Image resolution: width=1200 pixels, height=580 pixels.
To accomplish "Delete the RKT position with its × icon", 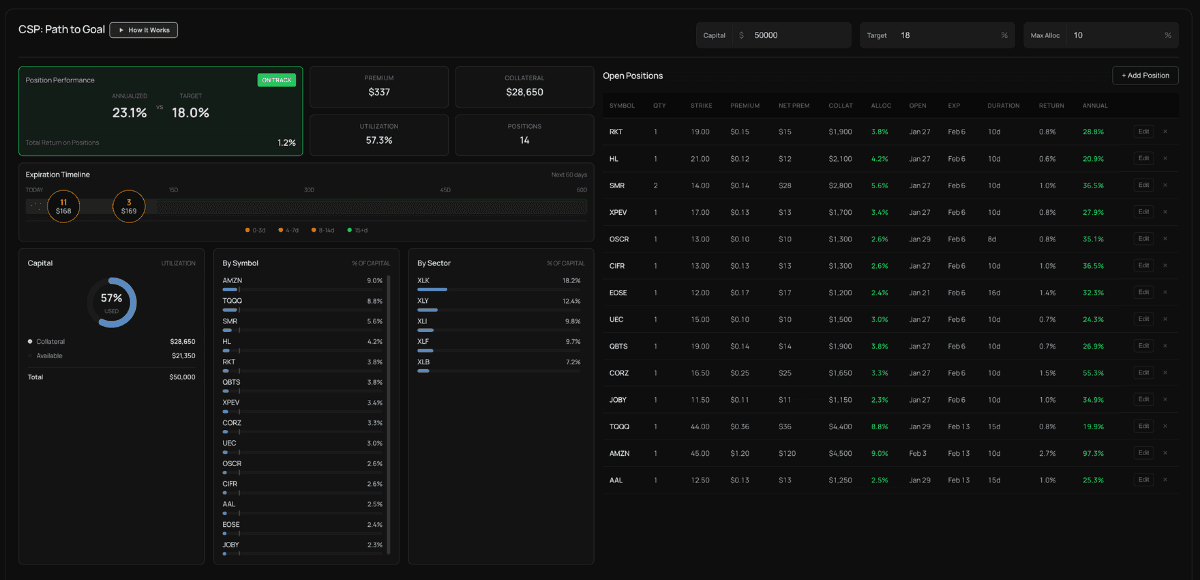I will [1164, 132].
